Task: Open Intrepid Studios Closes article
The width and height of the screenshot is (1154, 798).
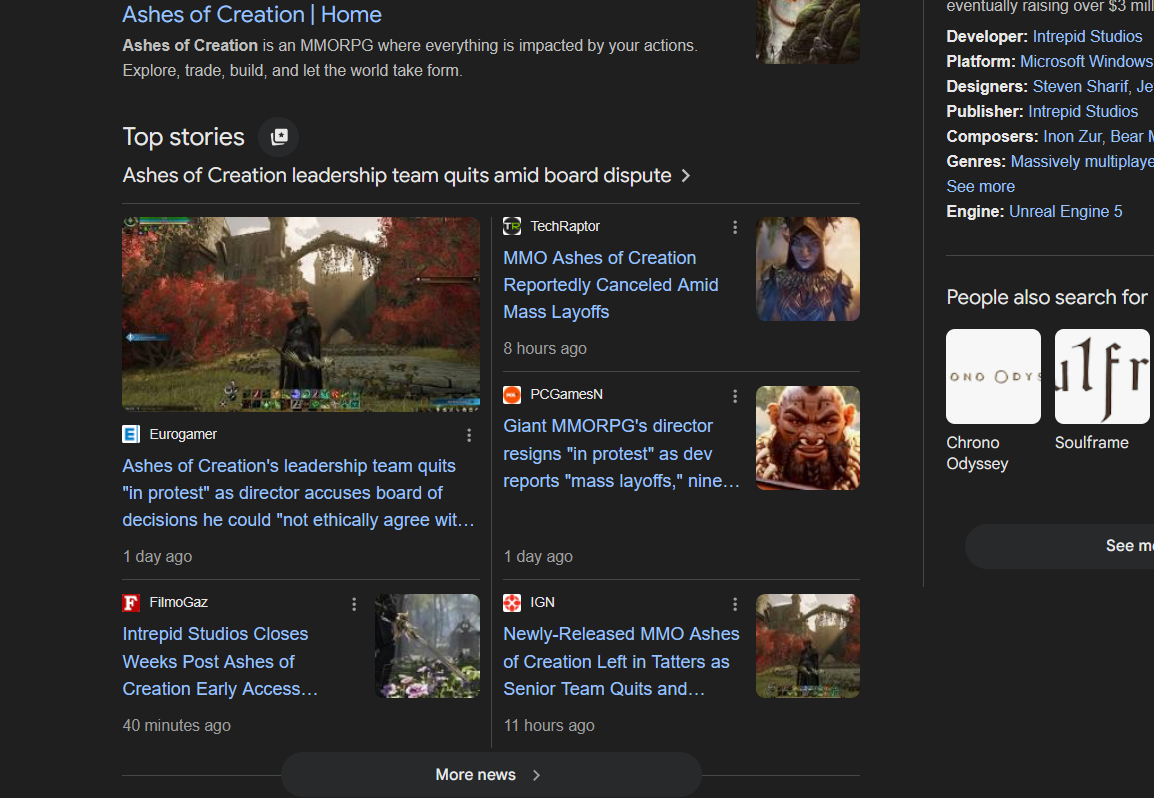Action: click(220, 661)
